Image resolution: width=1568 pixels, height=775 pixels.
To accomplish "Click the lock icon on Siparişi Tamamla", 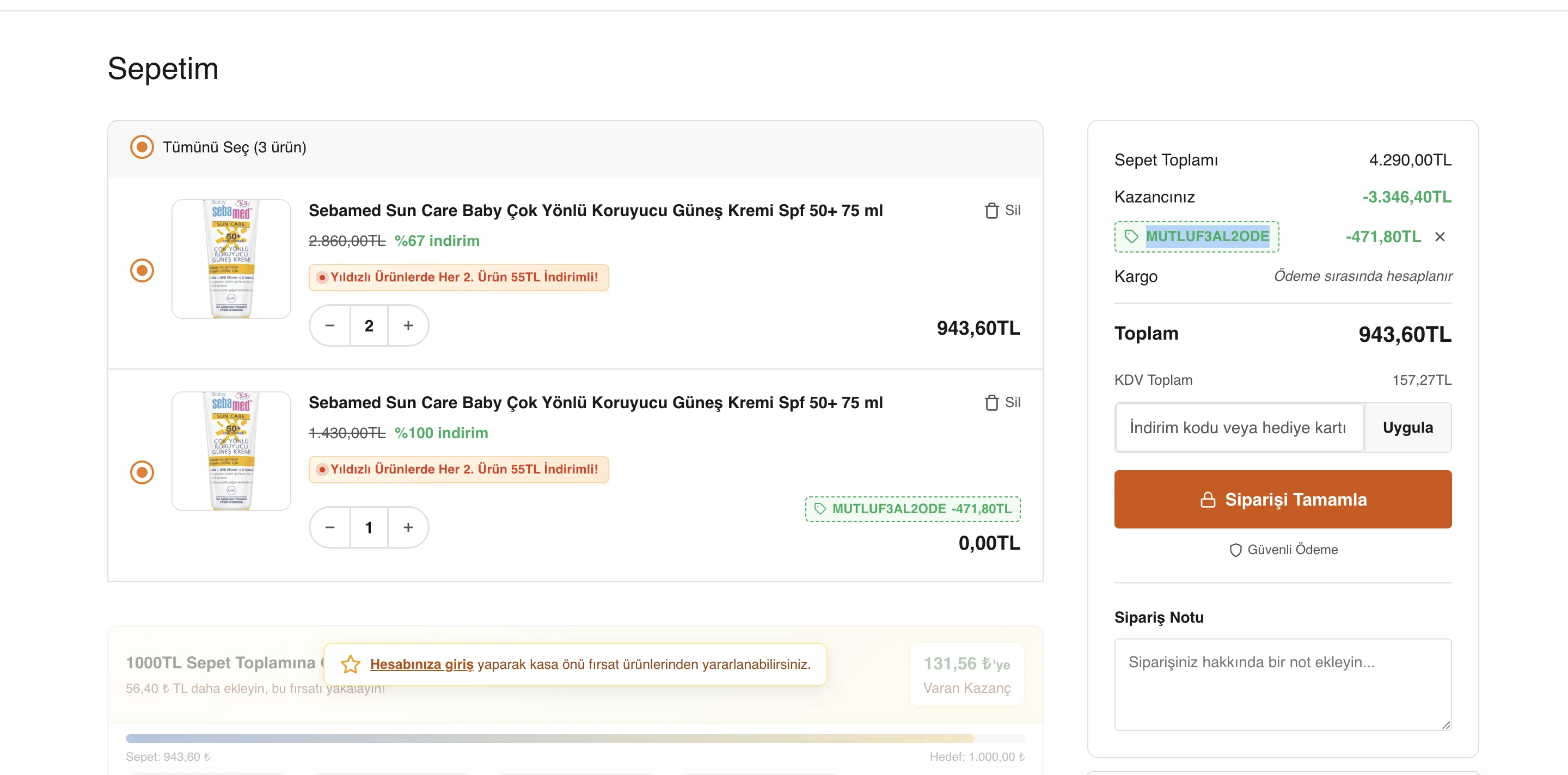I will (x=1208, y=500).
